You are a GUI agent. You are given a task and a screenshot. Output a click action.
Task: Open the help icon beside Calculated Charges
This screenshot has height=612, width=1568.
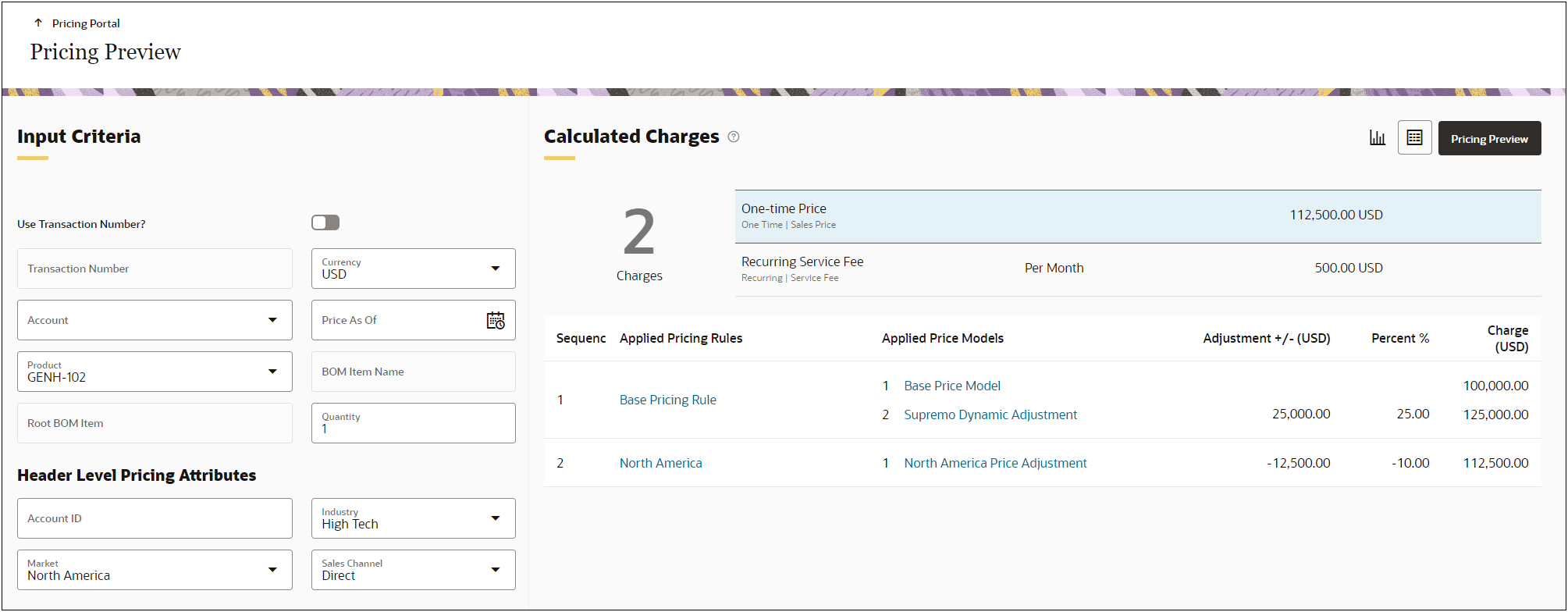[x=734, y=137]
